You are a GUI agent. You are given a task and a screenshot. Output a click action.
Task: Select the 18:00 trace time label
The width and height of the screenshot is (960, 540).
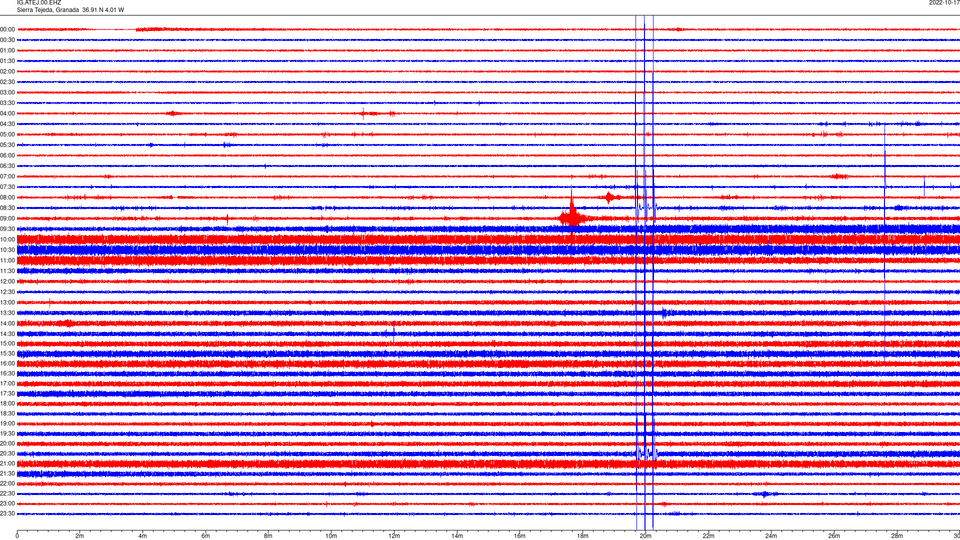click(x=7, y=403)
